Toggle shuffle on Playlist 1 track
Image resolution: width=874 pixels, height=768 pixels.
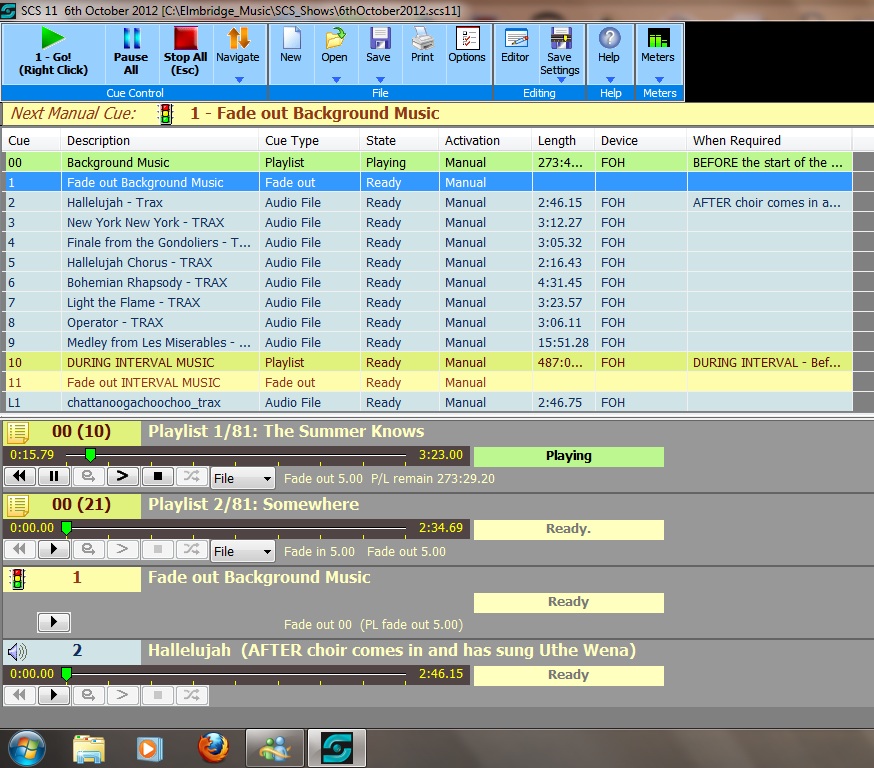(x=191, y=477)
